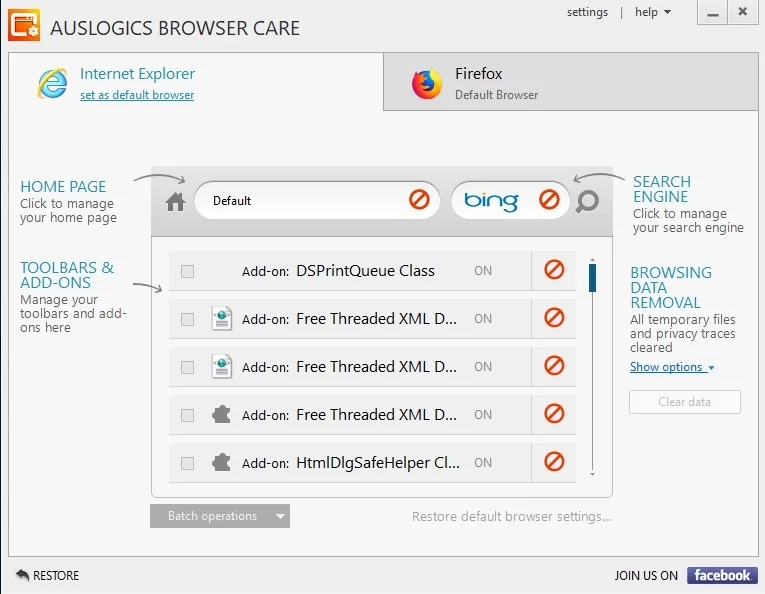Select the first Free Threaded XML add-on checkbox
The image size is (765, 594).
(x=187, y=319)
